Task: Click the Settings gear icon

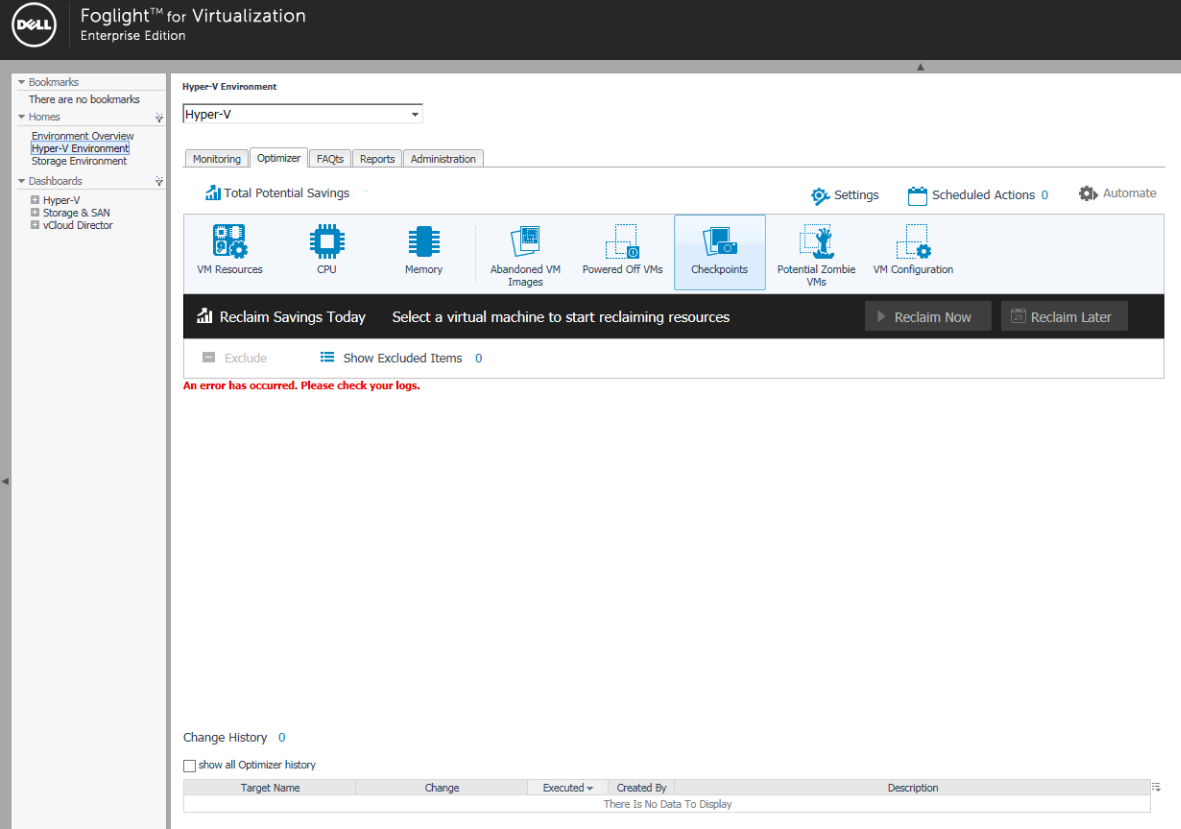Action: (819, 196)
